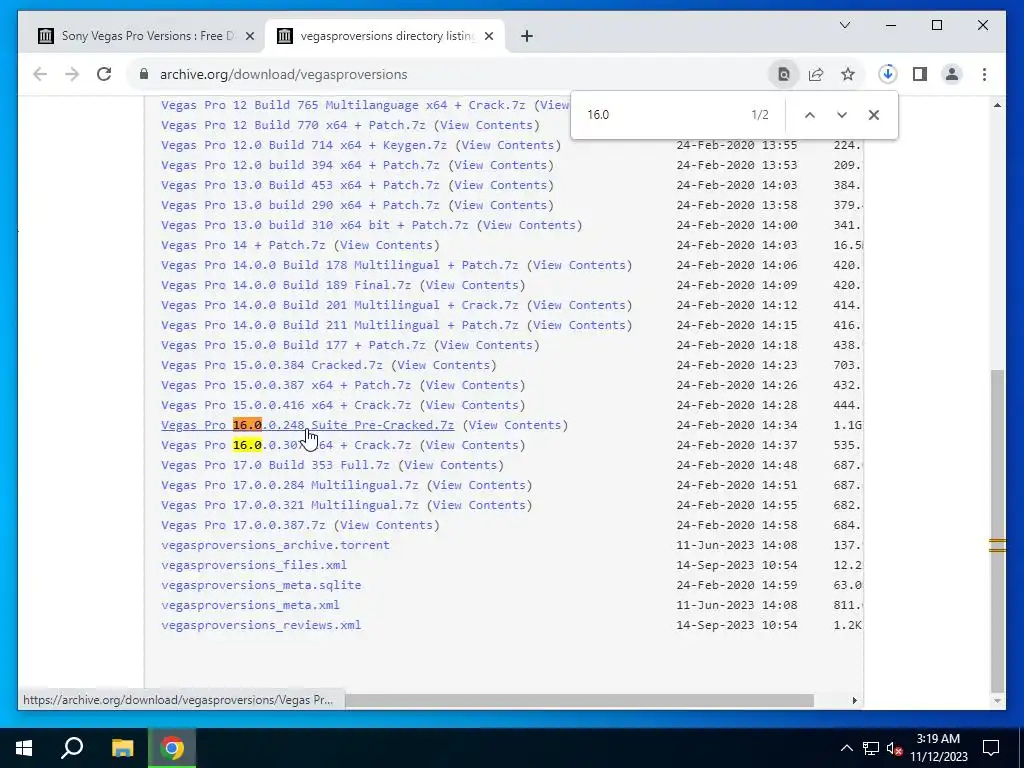Close the find bar

pyautogui.click(x=874, y=115)
